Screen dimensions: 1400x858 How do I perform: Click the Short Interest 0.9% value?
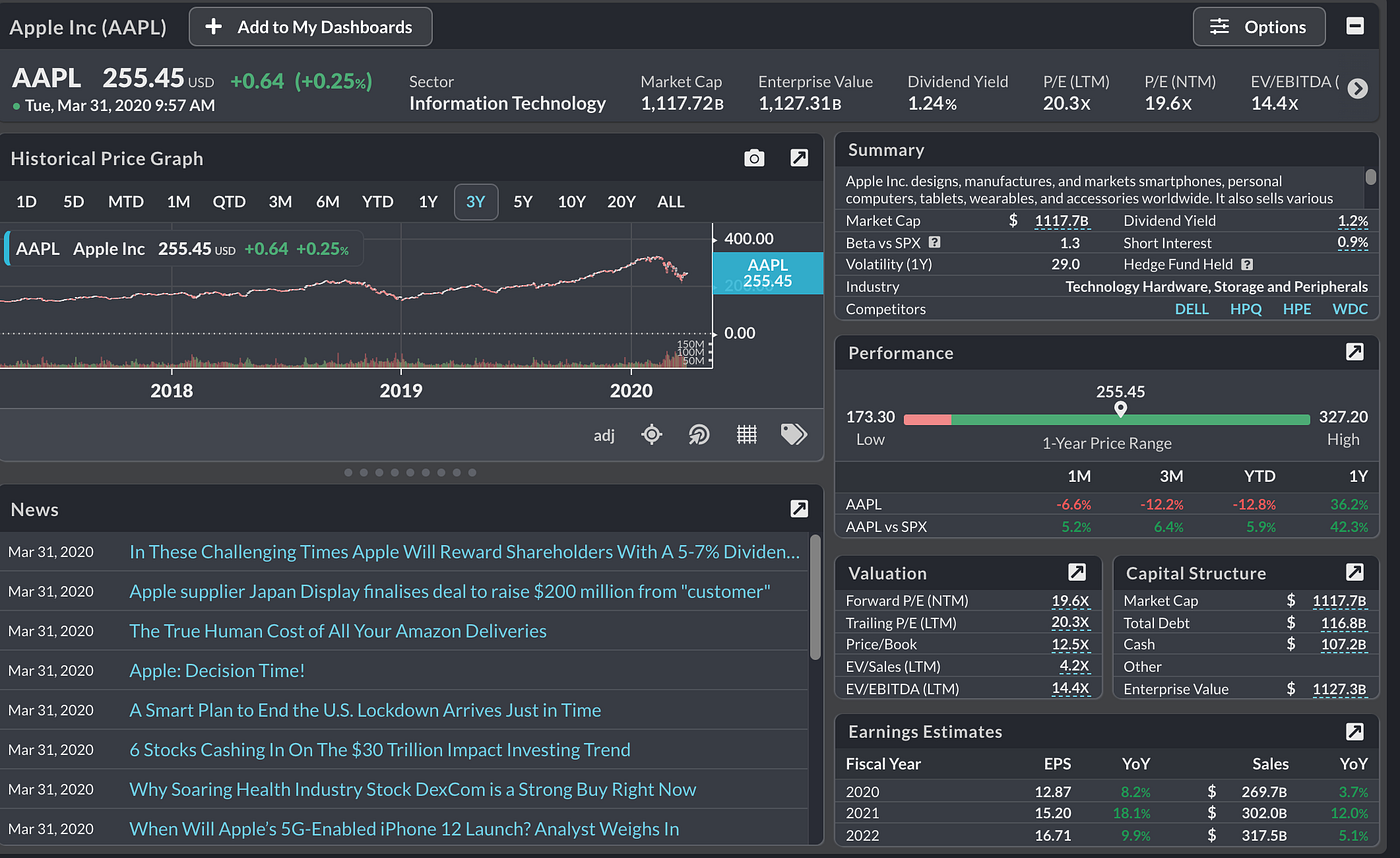(1352, 243)
